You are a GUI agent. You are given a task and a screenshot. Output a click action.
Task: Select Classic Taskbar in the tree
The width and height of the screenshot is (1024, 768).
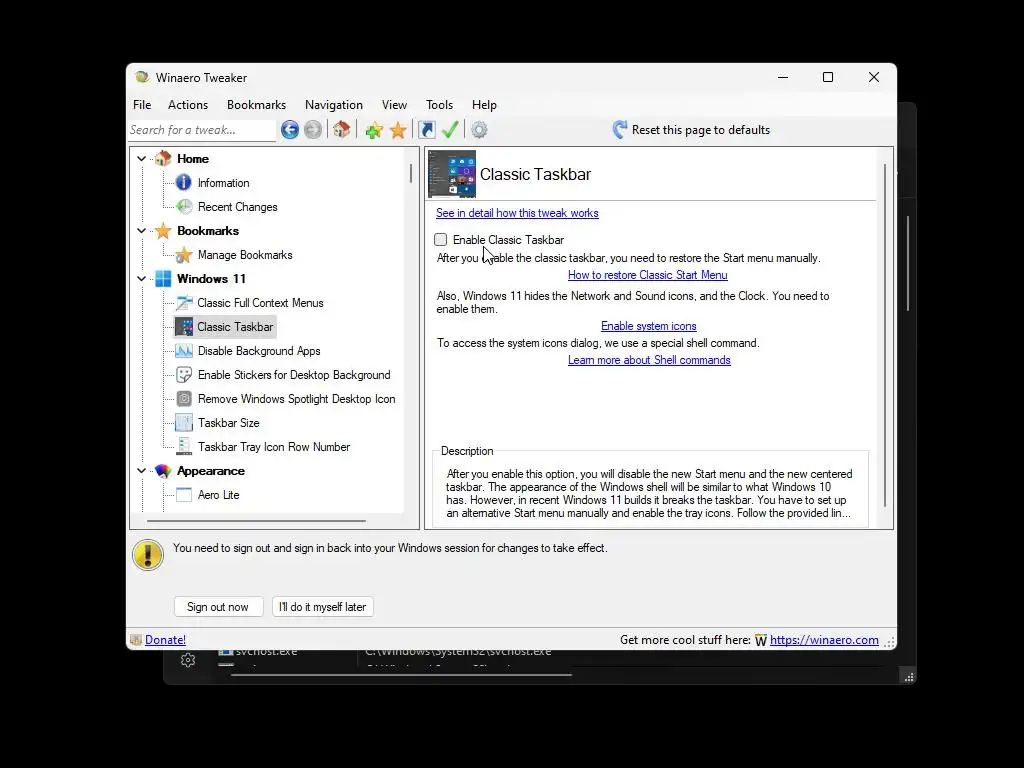pos(235,327)
